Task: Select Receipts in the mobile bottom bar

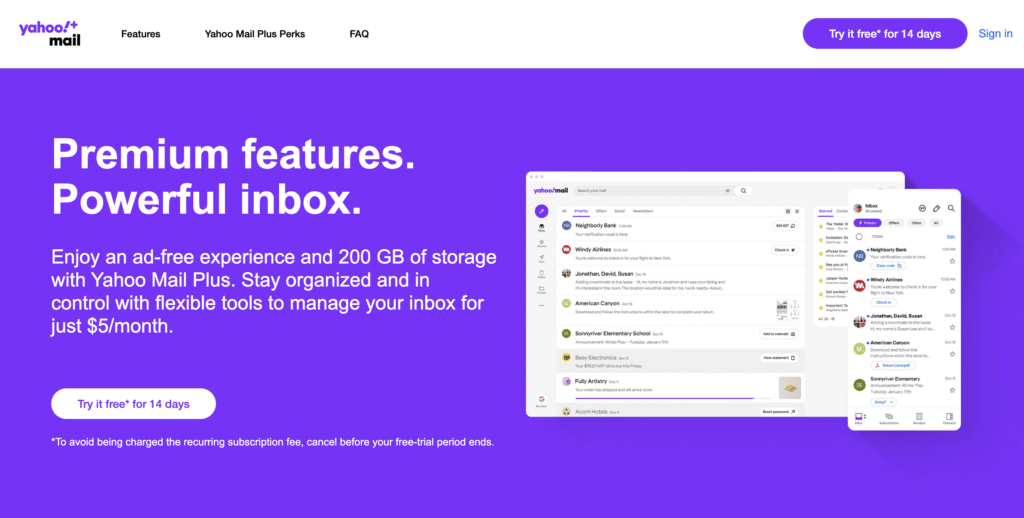Action: [919, 419]
